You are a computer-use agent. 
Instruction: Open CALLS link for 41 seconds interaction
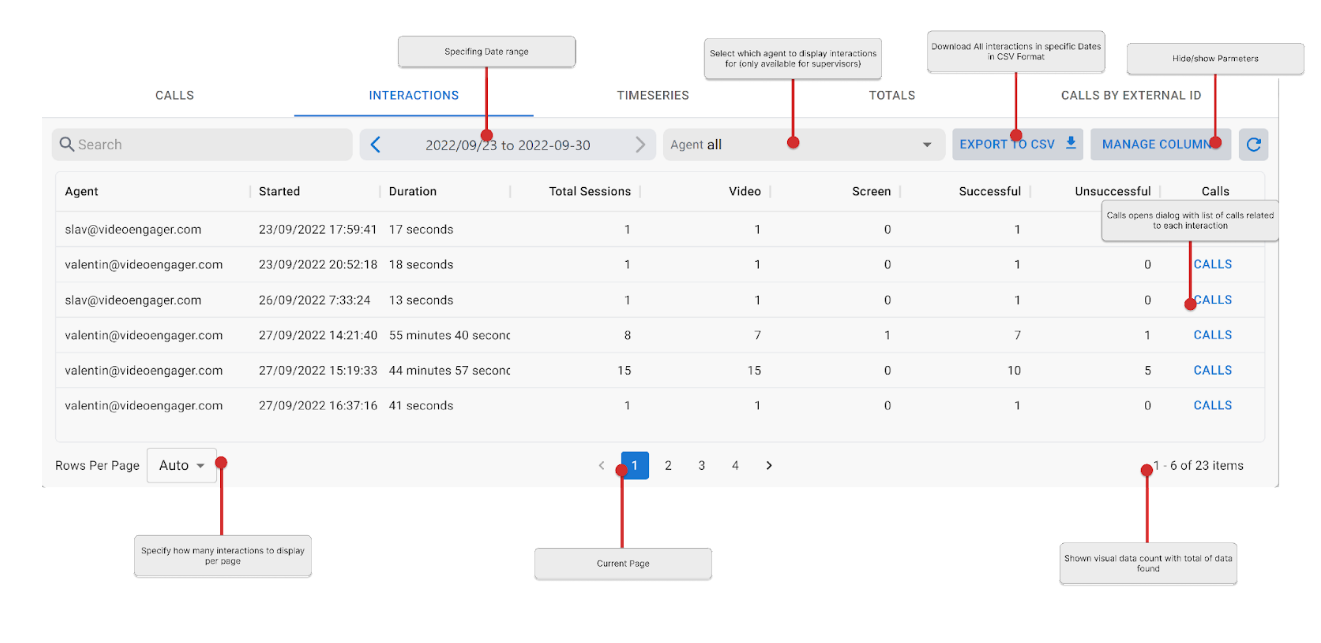click(1212, 406)
